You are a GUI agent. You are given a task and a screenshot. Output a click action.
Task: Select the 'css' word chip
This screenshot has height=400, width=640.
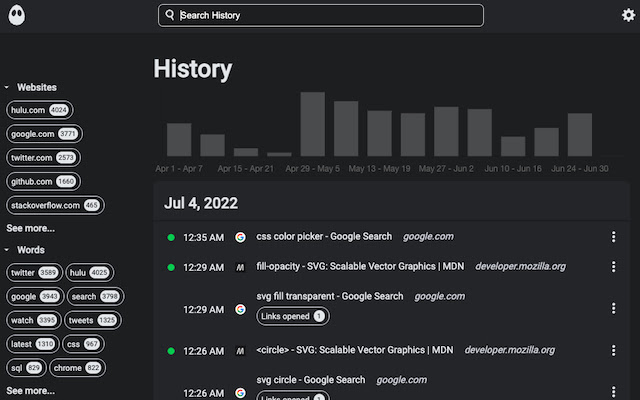pos(83,344)
